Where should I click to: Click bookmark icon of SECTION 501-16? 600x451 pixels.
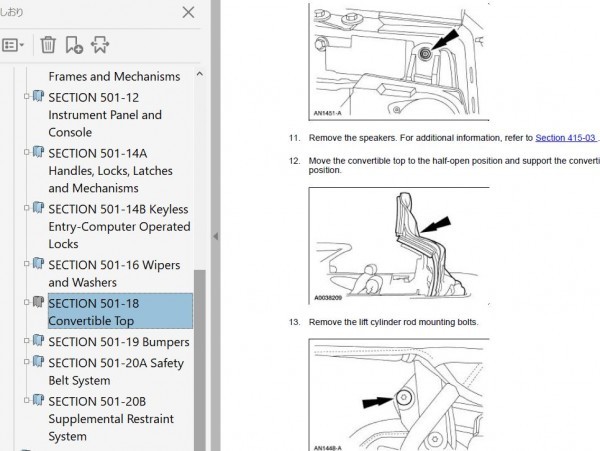tap(38, 263)
